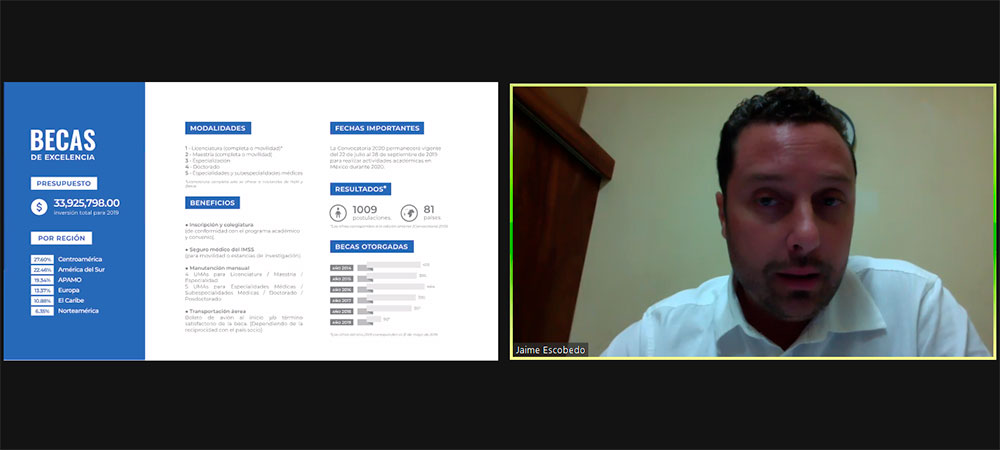
Task: Click the BENEFICIOS section header
Action: pyautogui.click(x=212, y=202)
